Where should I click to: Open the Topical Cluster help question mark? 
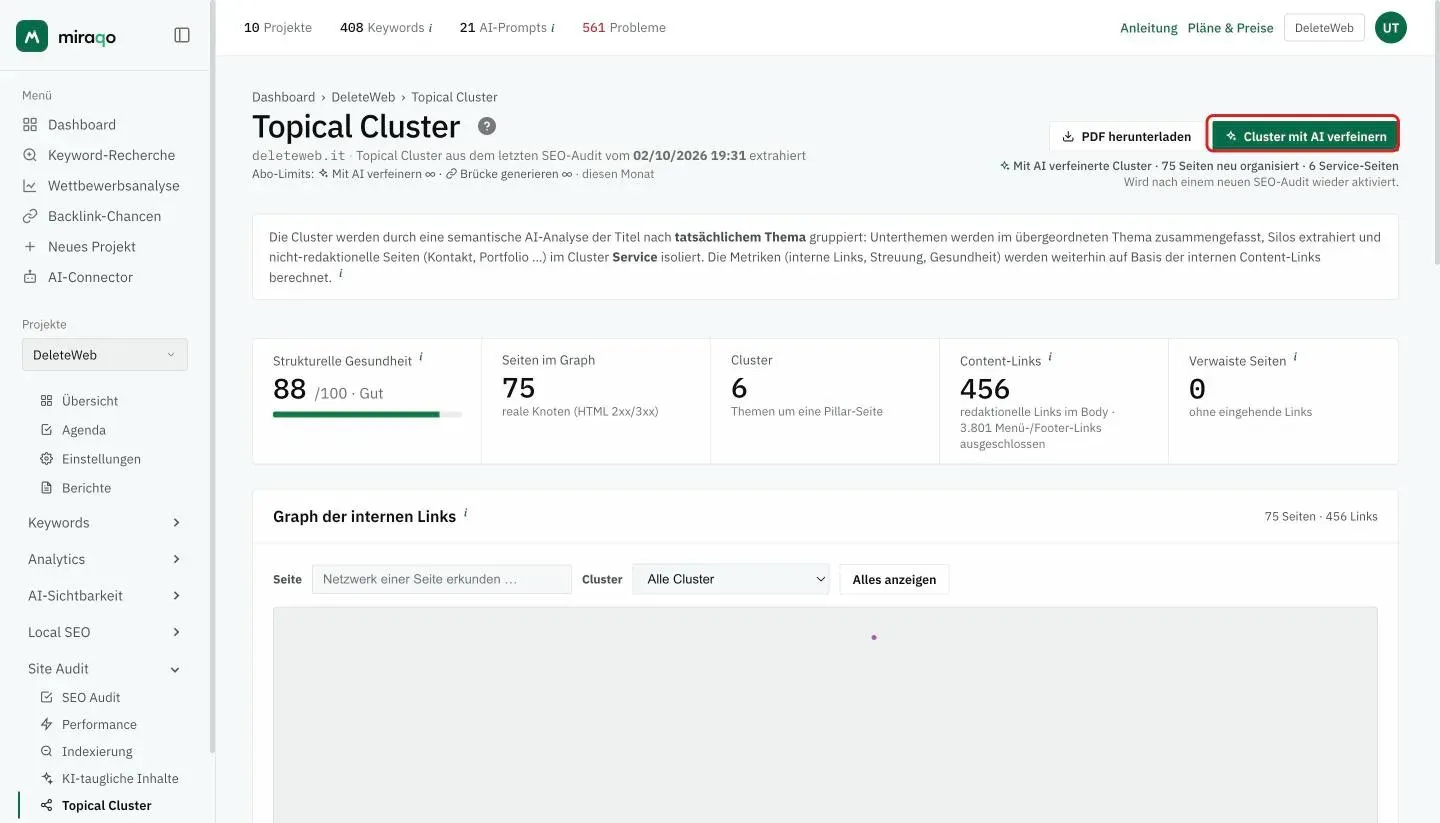point(487,126)
